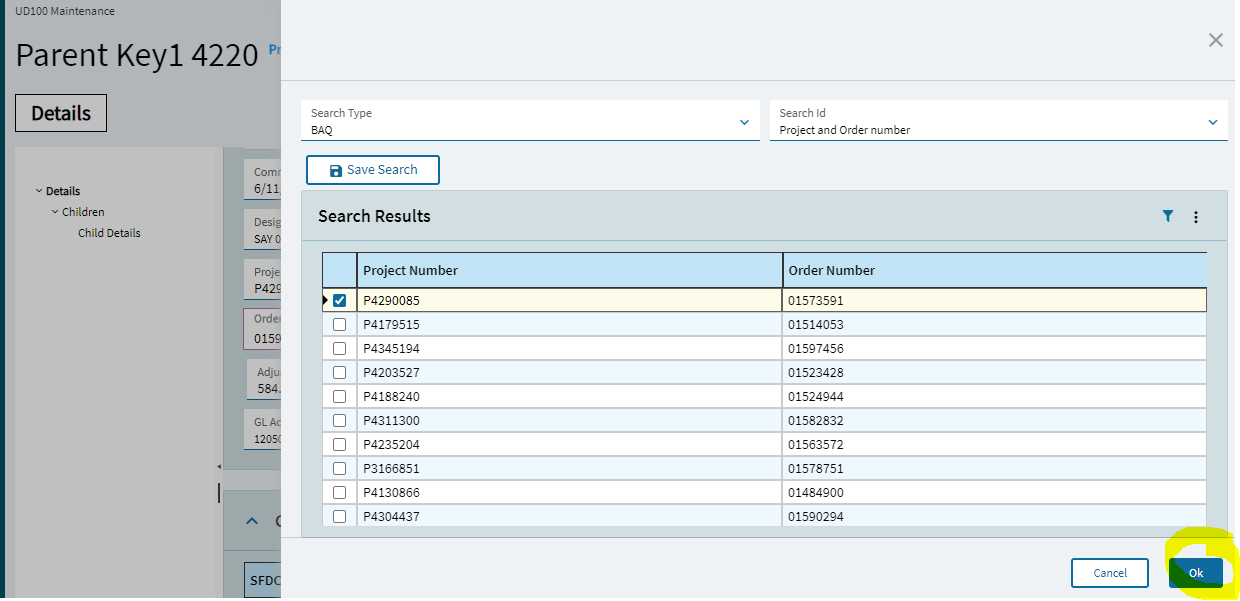Click project number cell P4345194
The height and width of the screenshot is (601, 1240).
569,348
